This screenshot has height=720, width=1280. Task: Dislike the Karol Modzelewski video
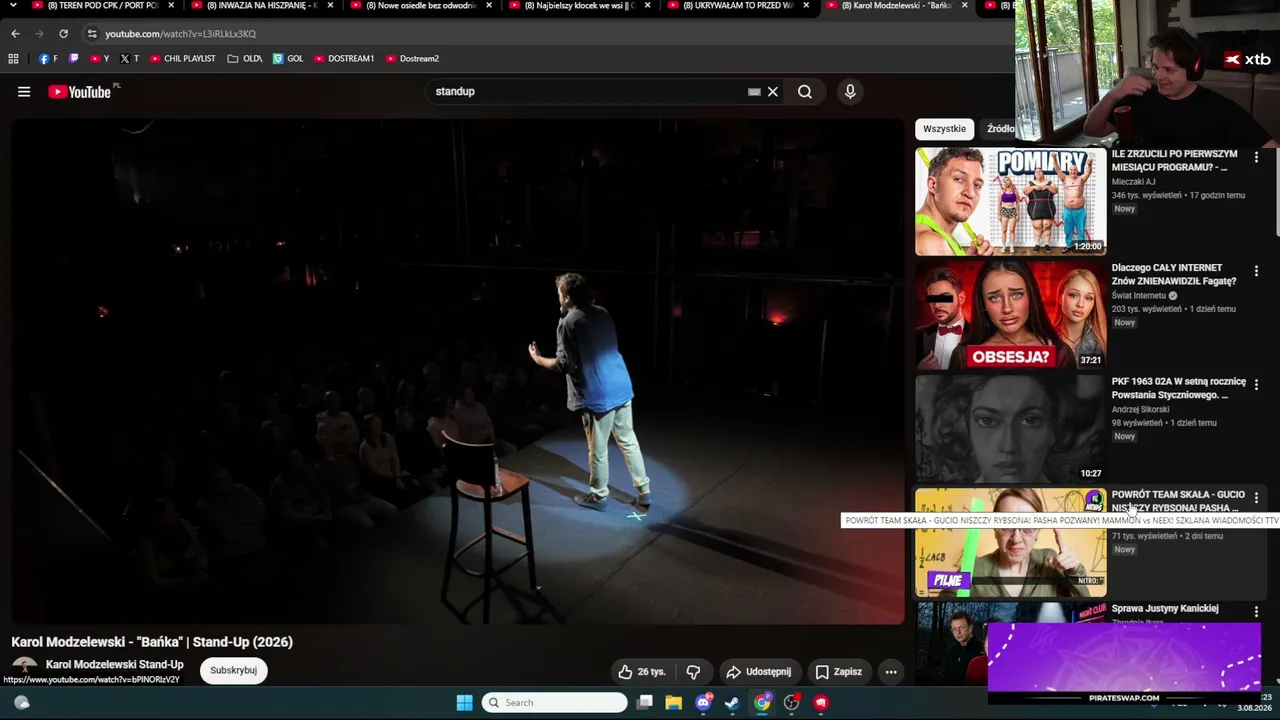693,672
